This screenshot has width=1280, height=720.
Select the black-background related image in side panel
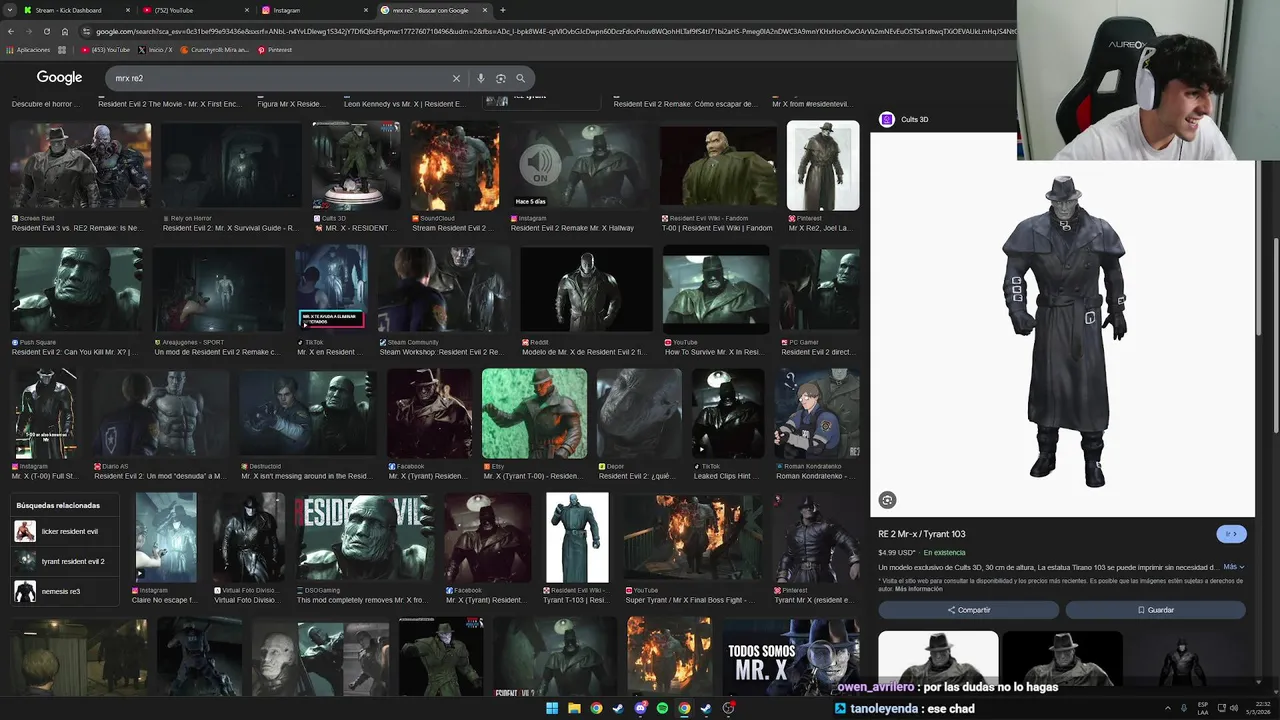point(1062,658)
